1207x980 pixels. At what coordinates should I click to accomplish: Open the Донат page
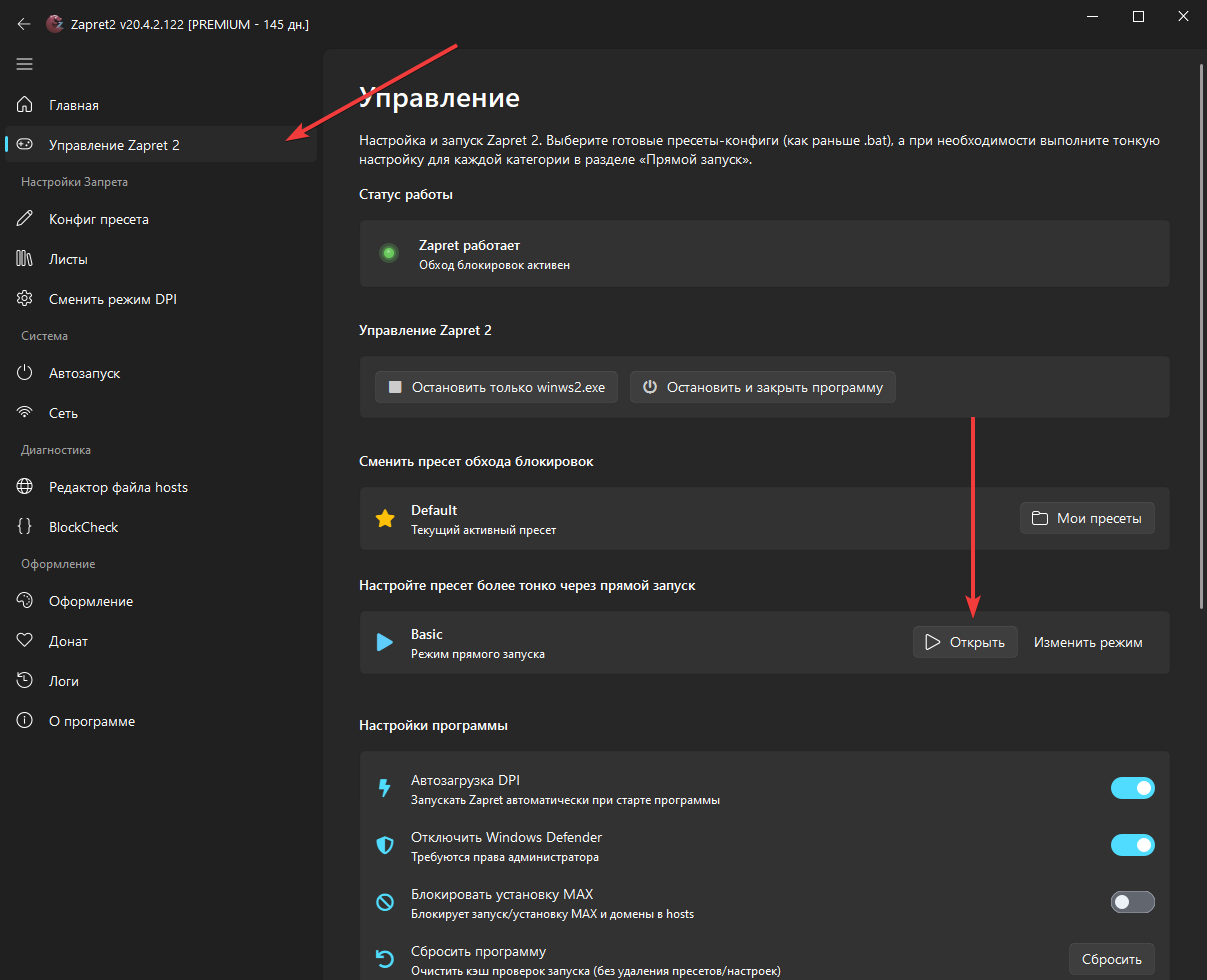161,641
